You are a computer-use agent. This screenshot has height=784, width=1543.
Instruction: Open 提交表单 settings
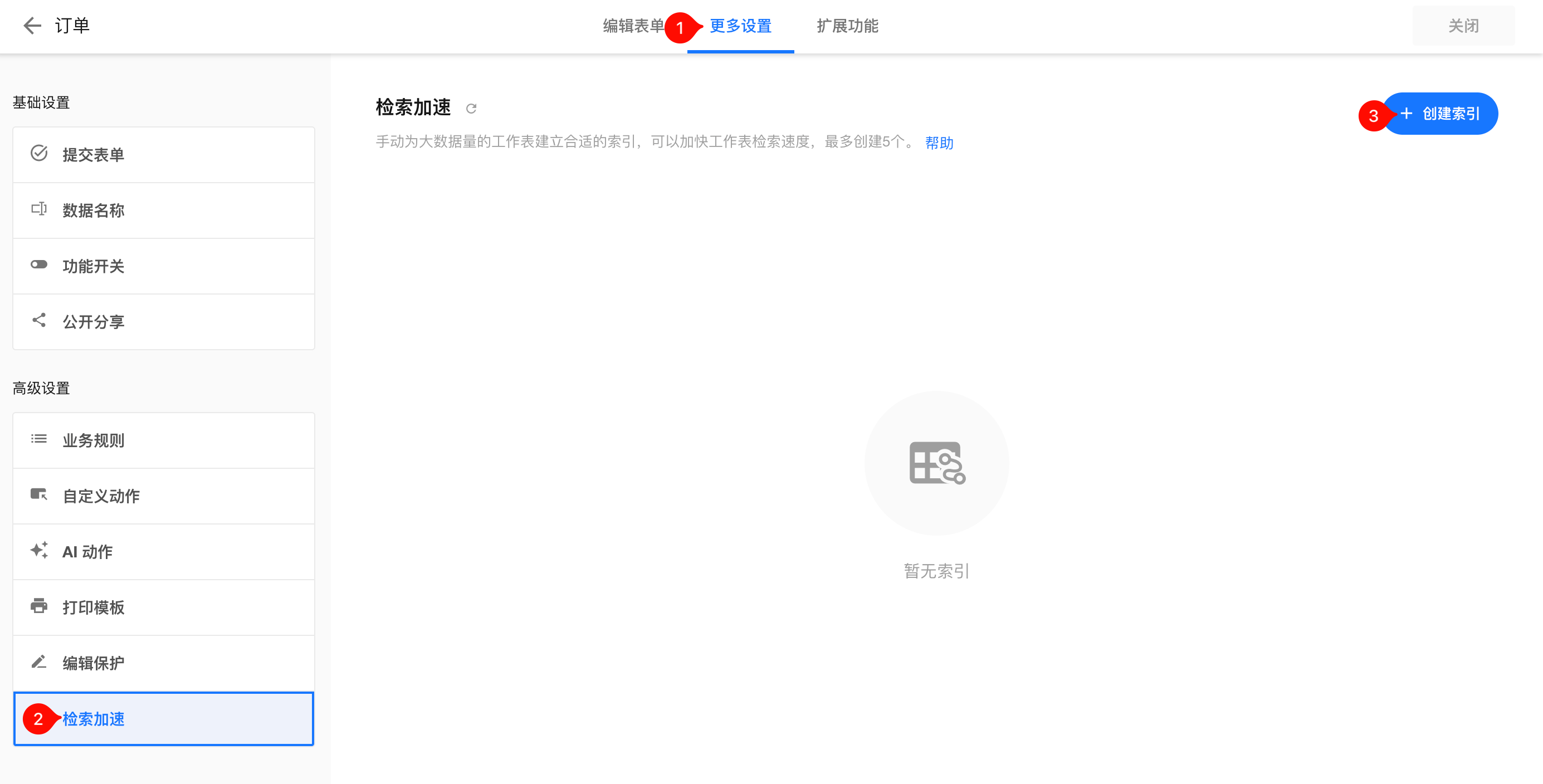click(x=164, y=155)
